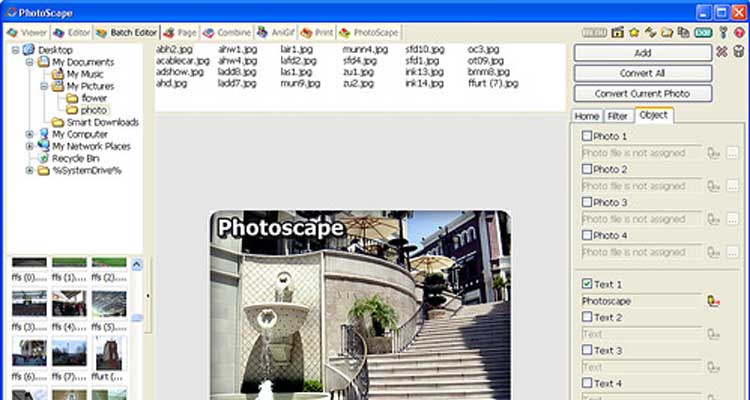Collapse the My Documents tree node

pyautogui.click(x=30, y=62)
